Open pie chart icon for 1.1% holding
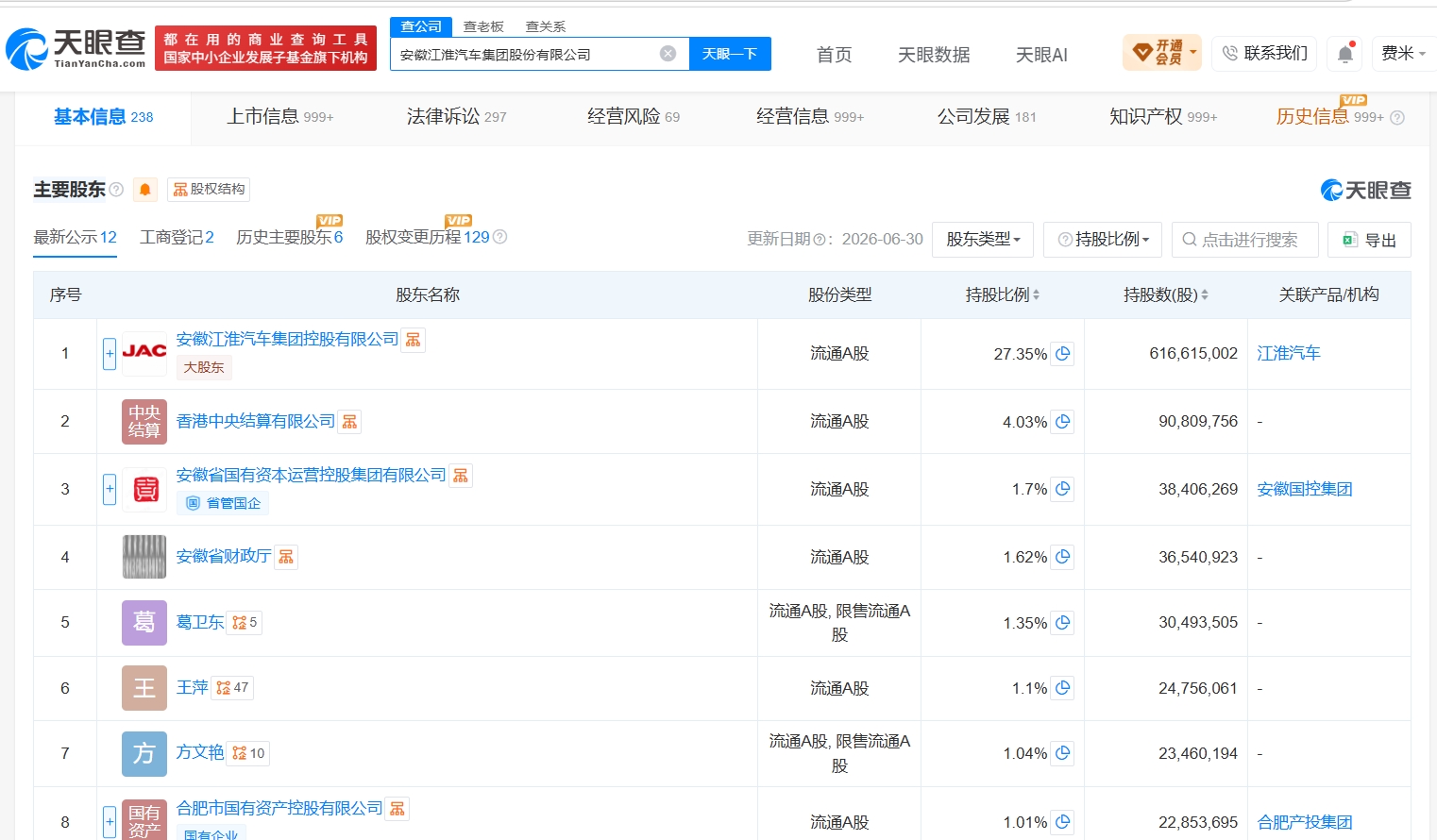The width and height of the screenshot is (1437, 840). 1063,688
